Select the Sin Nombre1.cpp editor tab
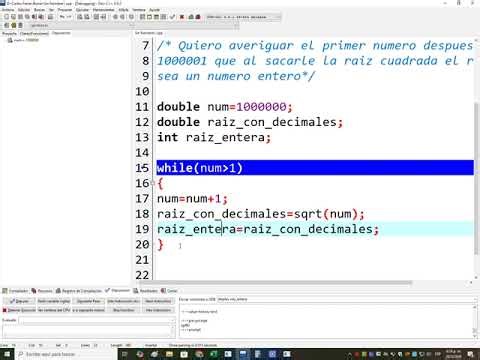The height and width of the screenshot is (360, 480). coord(149,33)
